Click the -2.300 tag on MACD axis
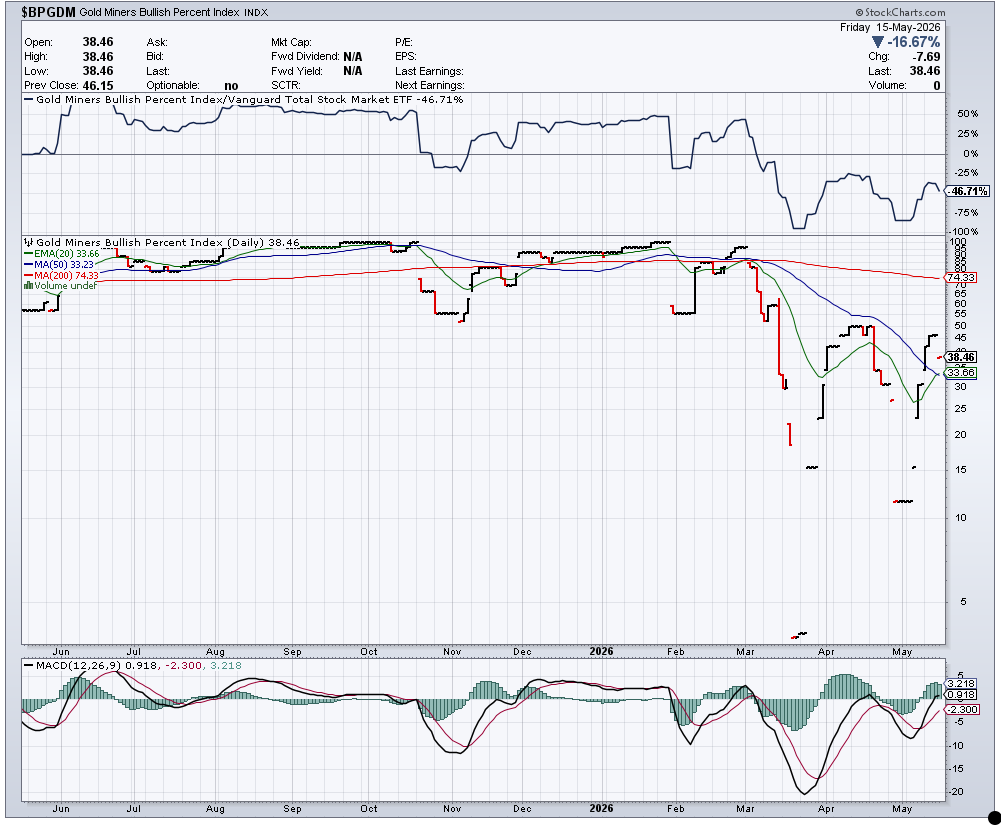1001x827 pixels. [x=963, y=709]
